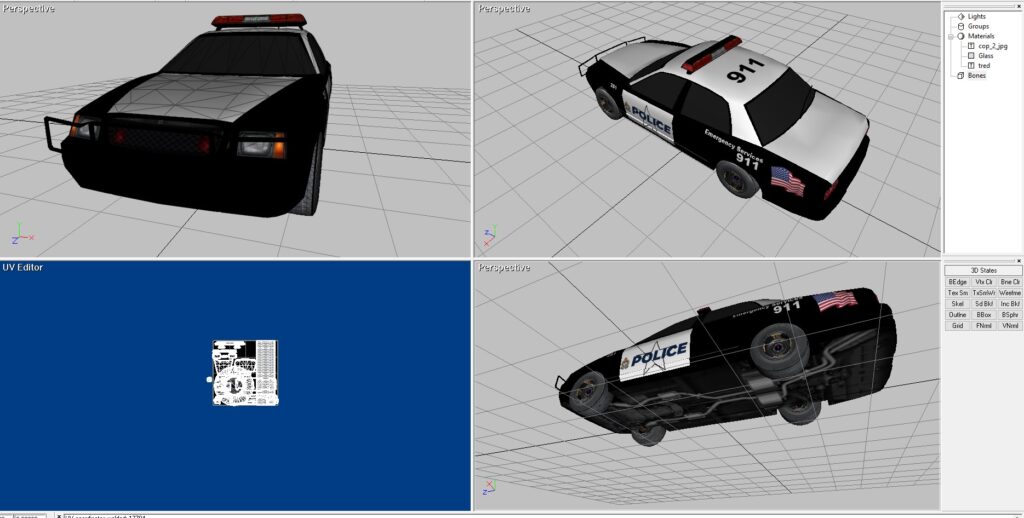The width and height of the screenshot is (1024, 518).
Task: Toggle the BEdge display state
Action: [957, 282]
